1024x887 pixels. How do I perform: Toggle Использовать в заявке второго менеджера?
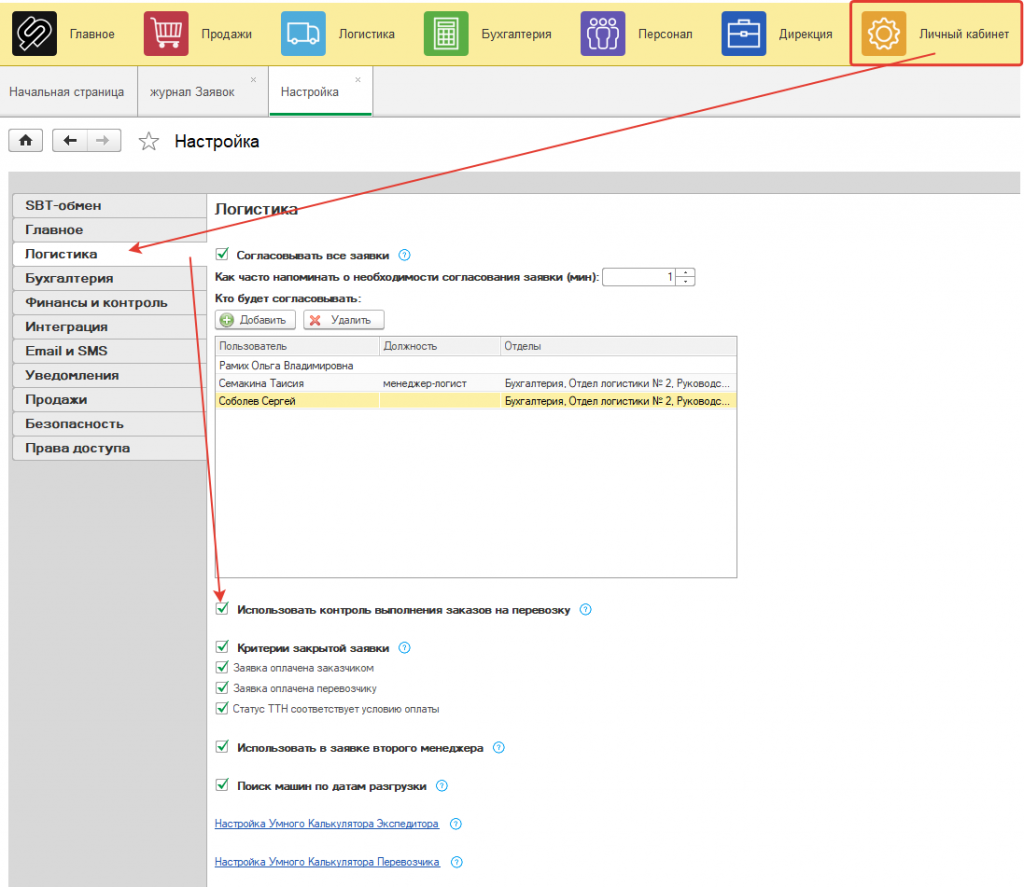coord(222,747)
